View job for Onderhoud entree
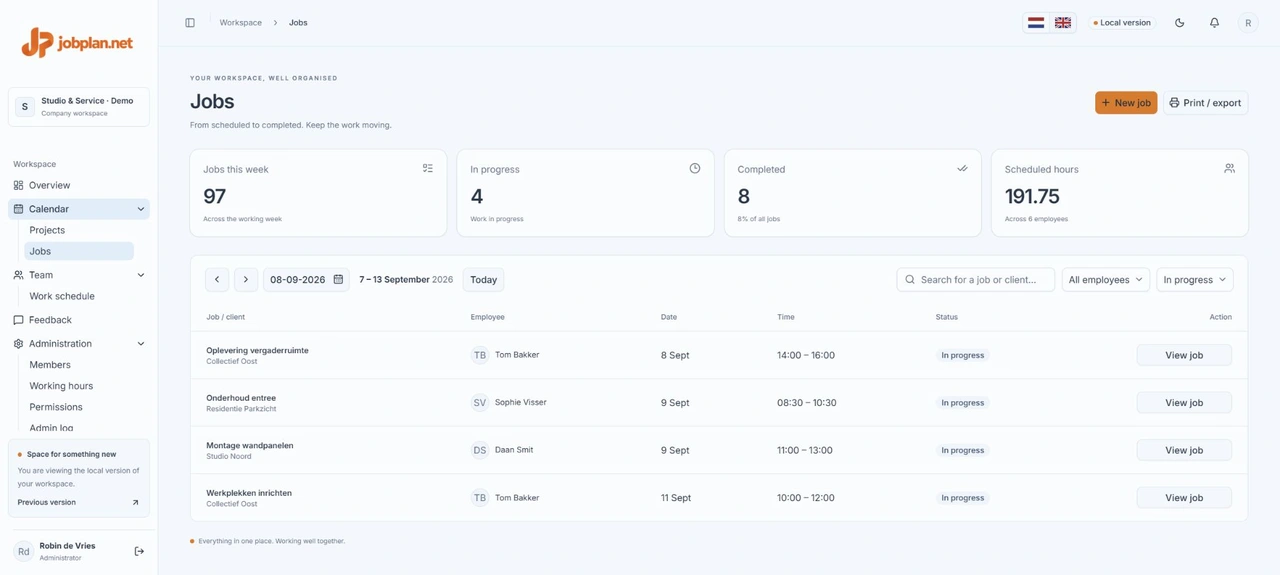 tap(1184, 403)
